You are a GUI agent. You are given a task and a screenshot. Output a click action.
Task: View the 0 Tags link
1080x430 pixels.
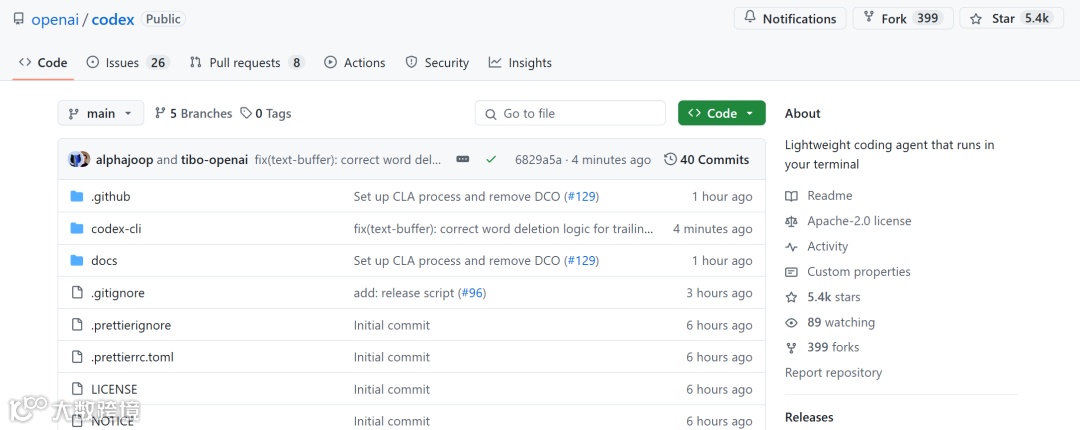coord(266,114)
